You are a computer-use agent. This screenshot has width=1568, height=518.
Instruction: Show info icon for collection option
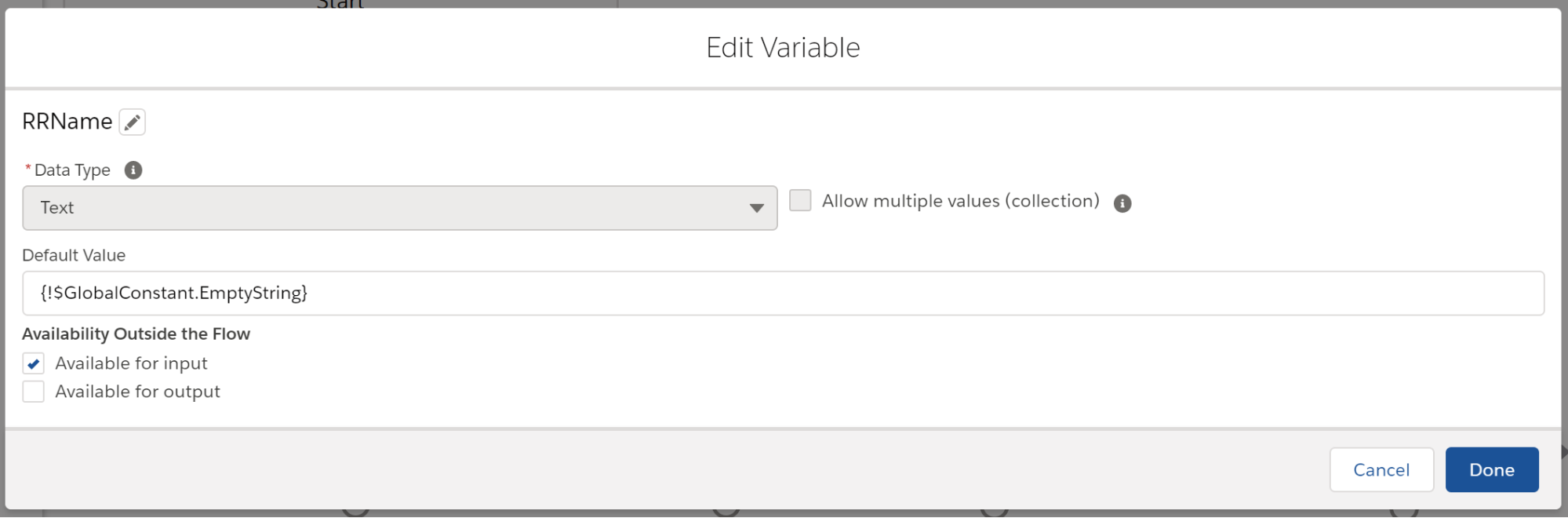pos(1122,203)
